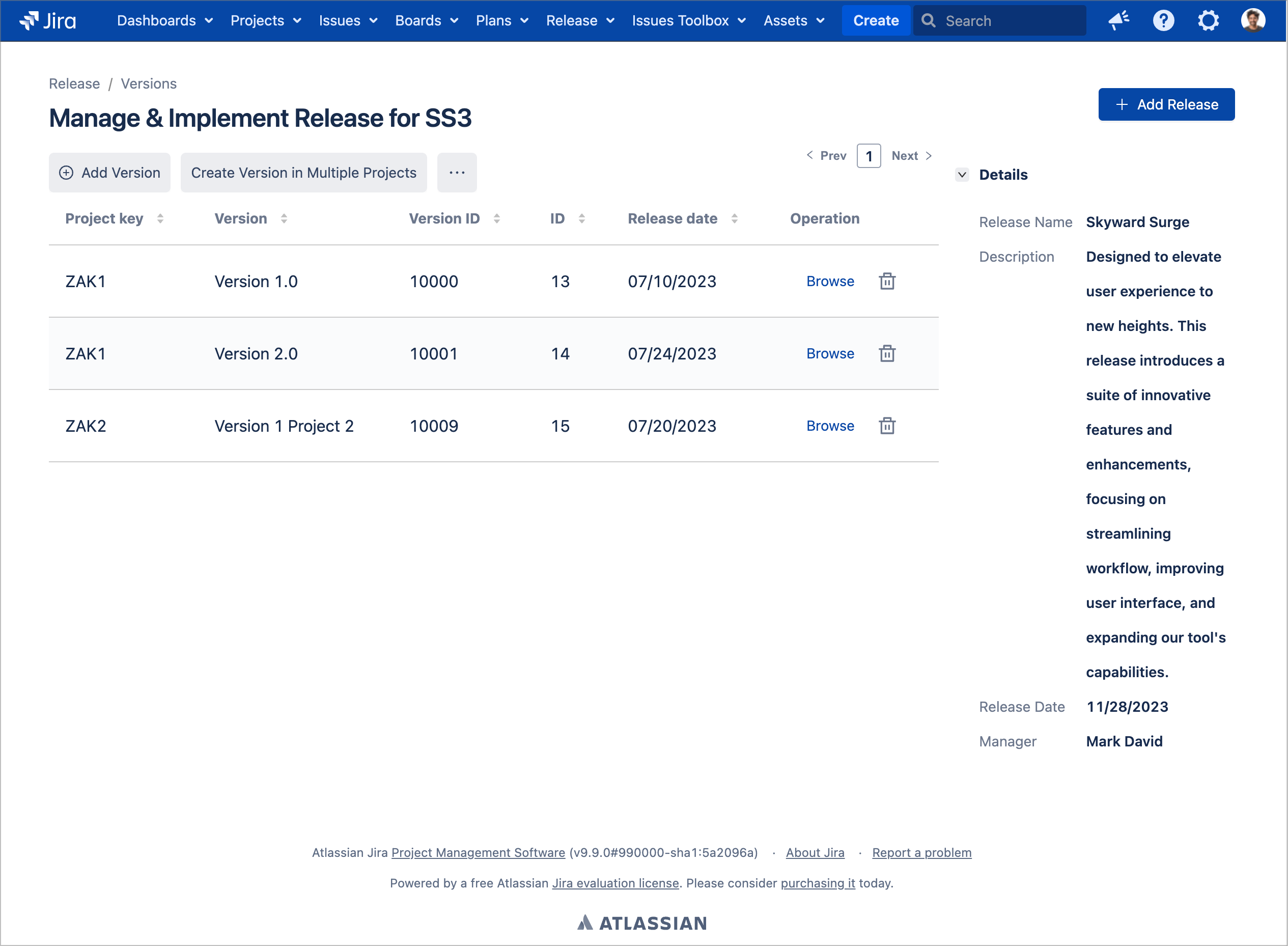1288x946 pixels.
Task: Browse Version 1.0 link
Action: [x=830, y=281]
